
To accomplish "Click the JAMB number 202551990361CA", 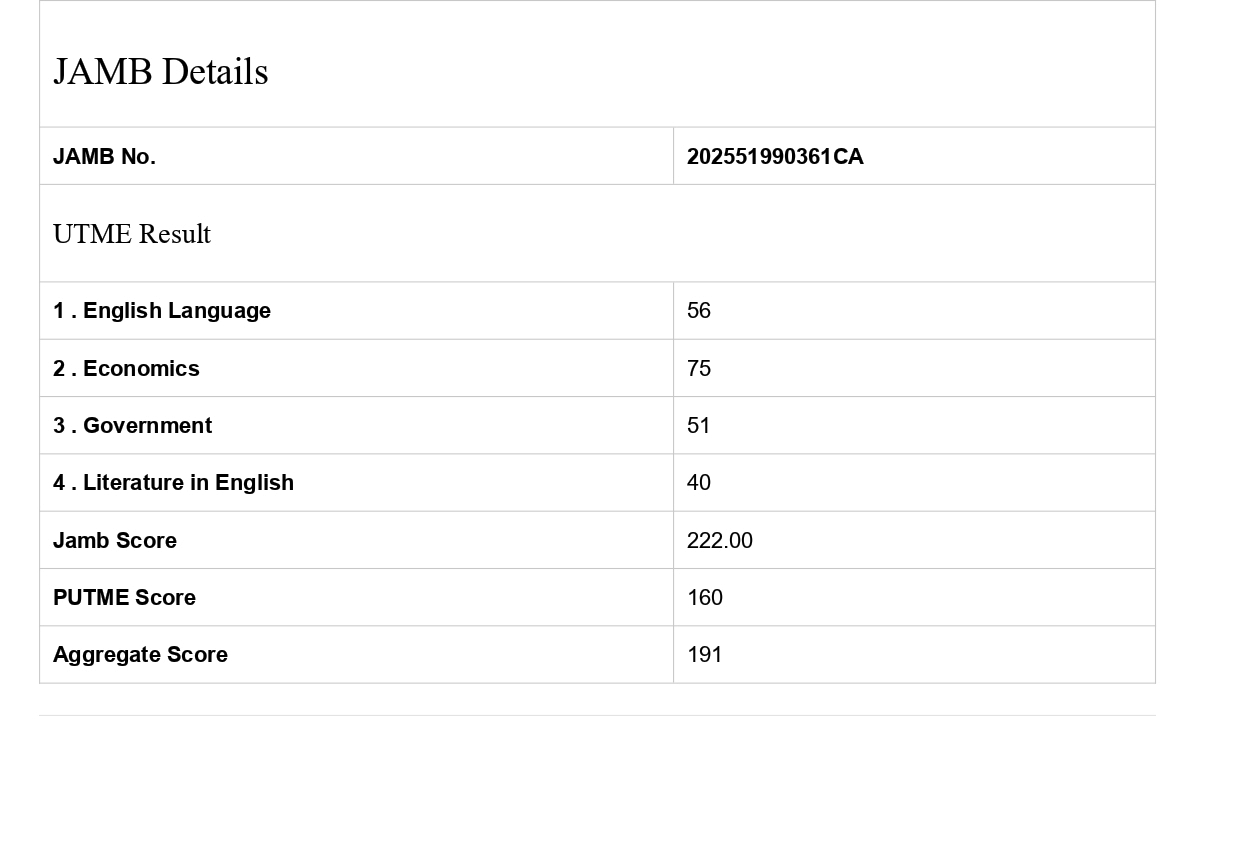I will [775, 157].
